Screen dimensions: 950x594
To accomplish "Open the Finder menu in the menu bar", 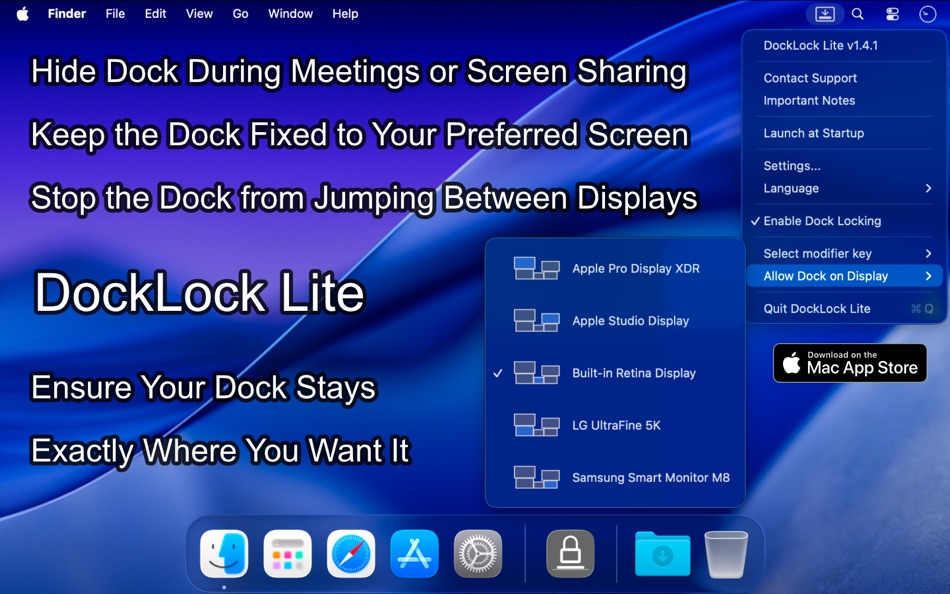I will point(67,13).
